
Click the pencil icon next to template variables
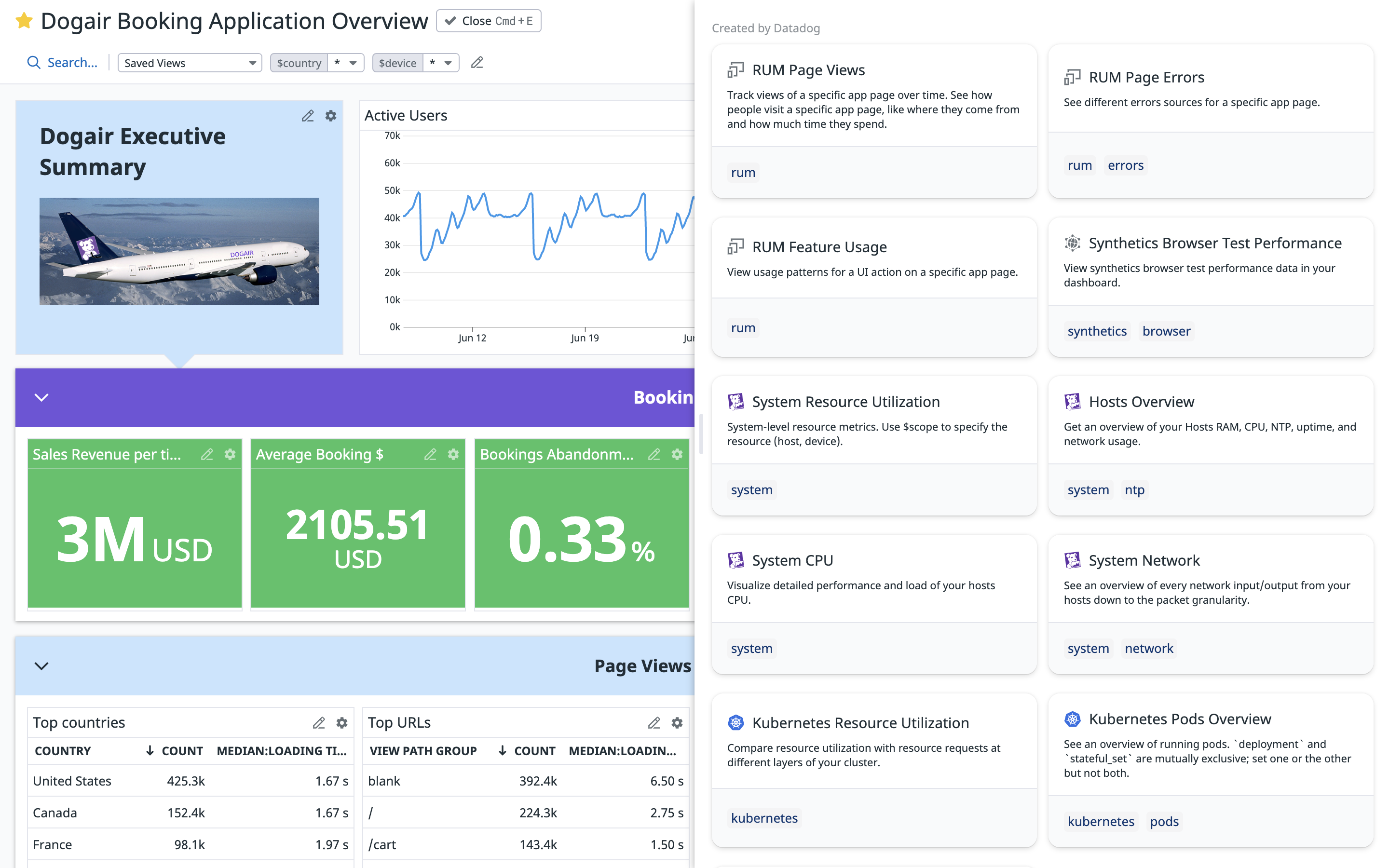[x=477, y=63]
